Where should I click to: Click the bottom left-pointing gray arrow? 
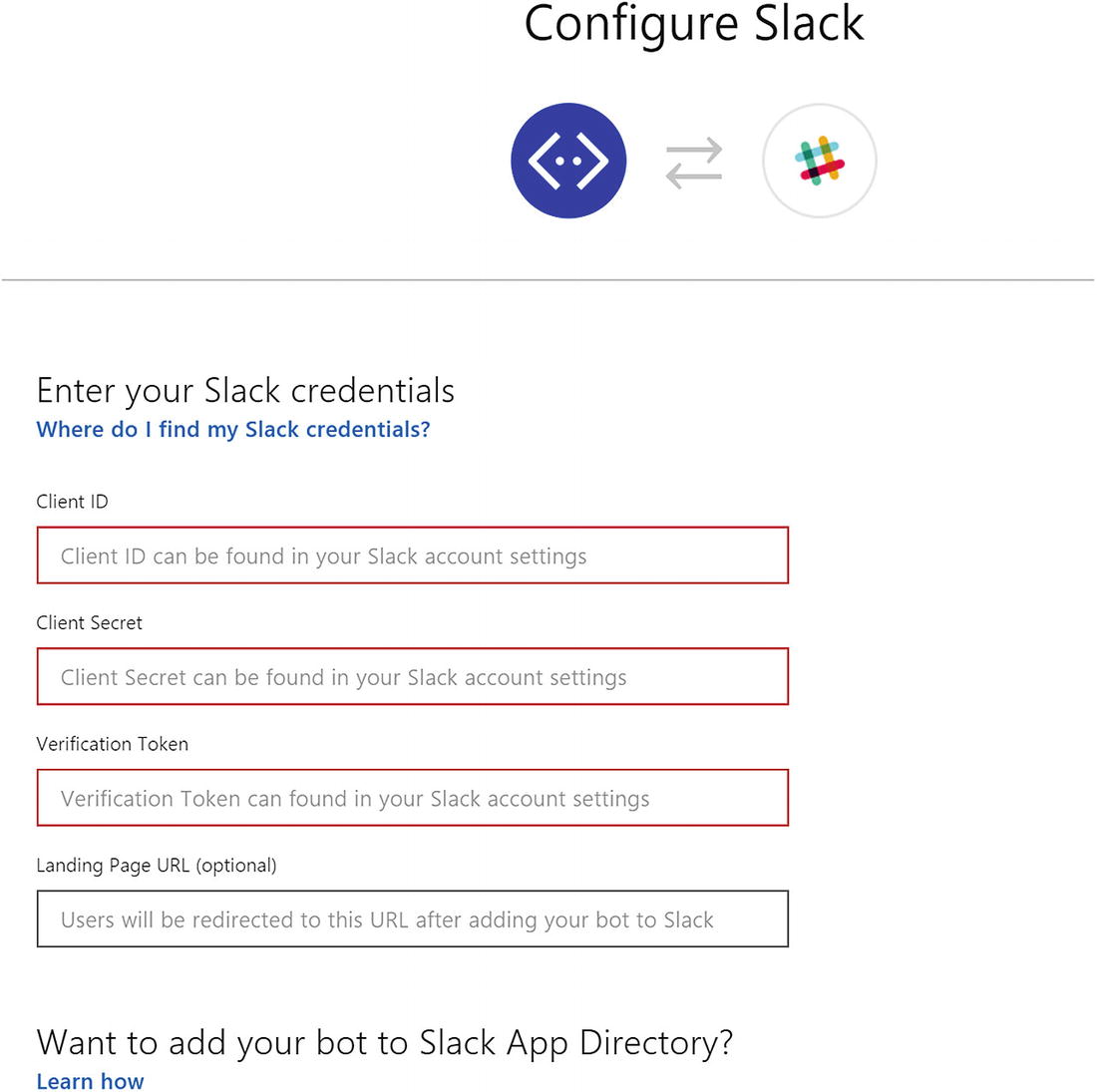click(693, 176)
